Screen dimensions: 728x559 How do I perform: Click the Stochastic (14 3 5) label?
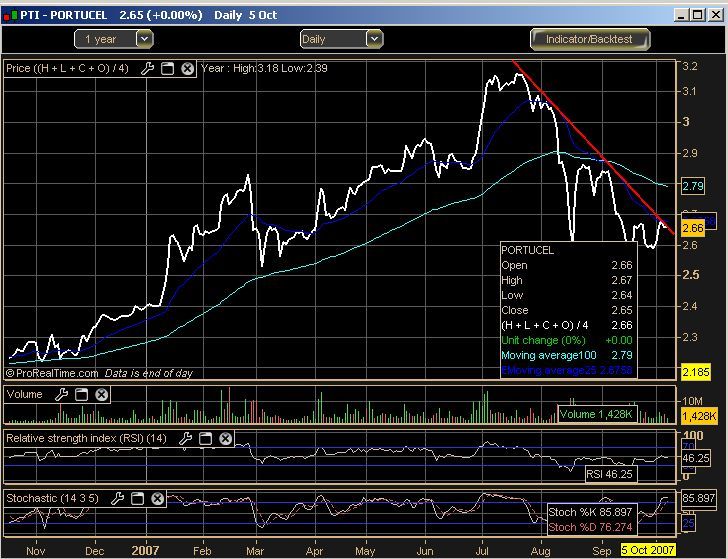[52, 499]
